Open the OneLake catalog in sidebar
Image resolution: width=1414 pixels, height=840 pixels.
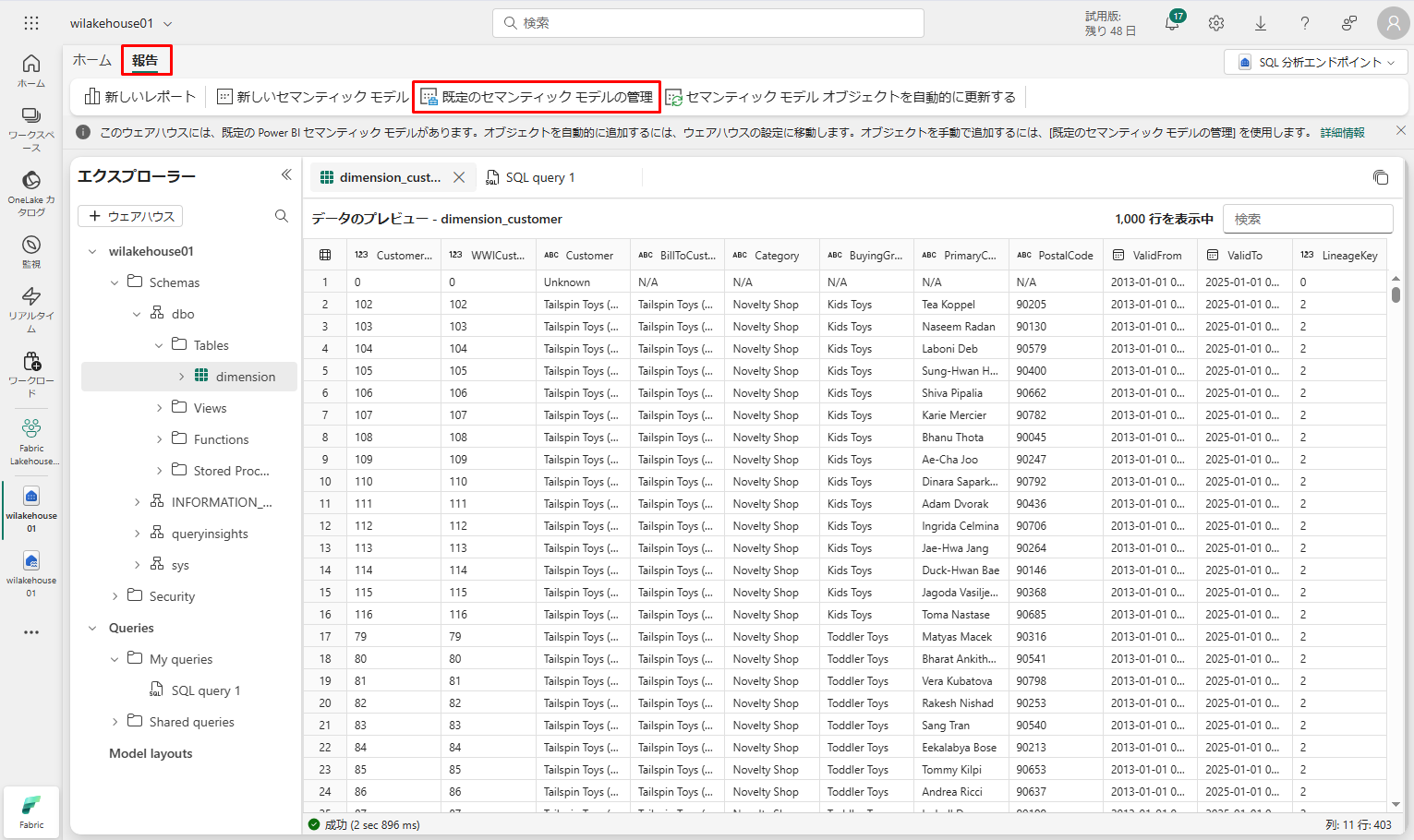(x=31, y=190)
